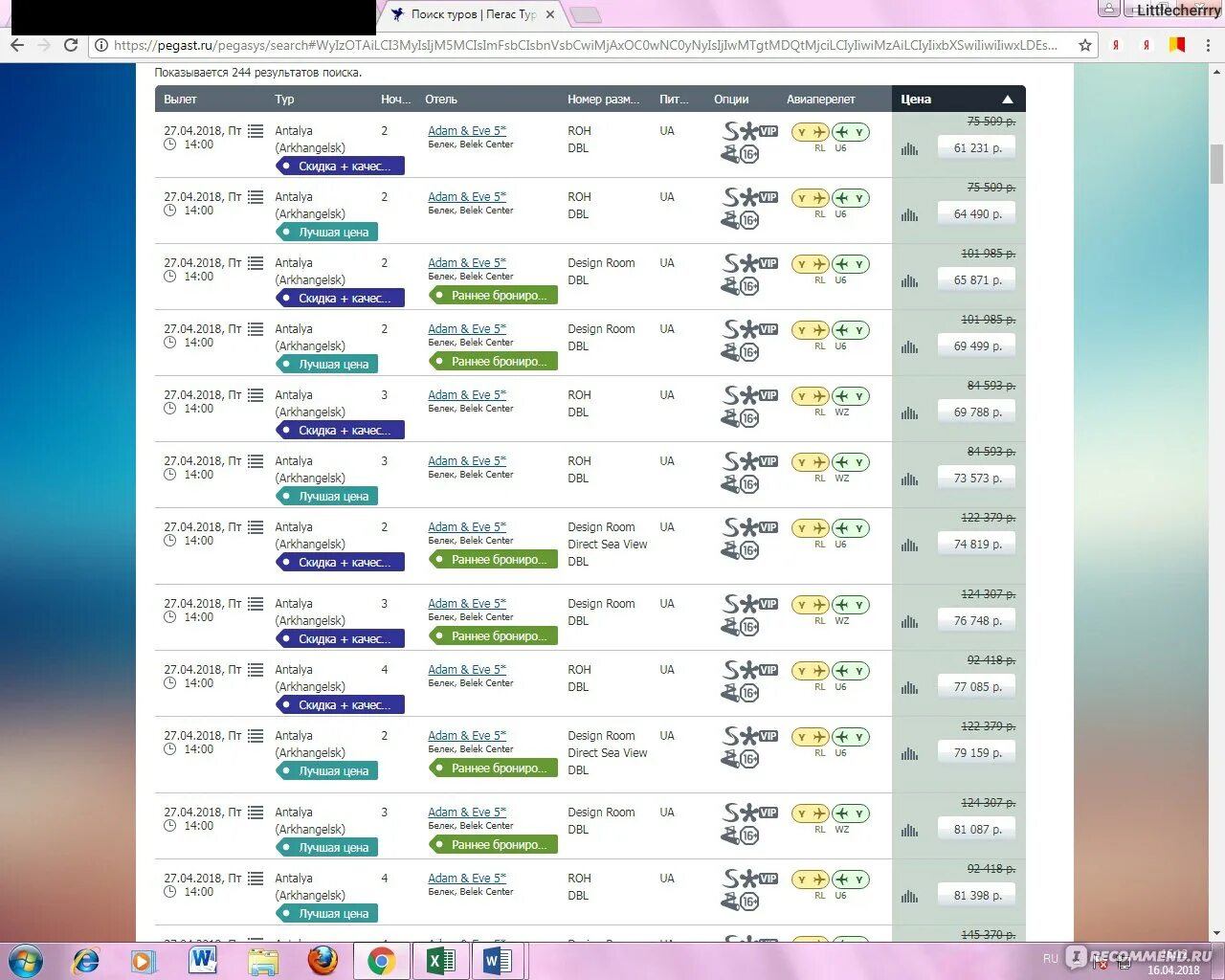Select the 74 819 р. price button
Screen dimensions: 1225x980
point(976,545)
